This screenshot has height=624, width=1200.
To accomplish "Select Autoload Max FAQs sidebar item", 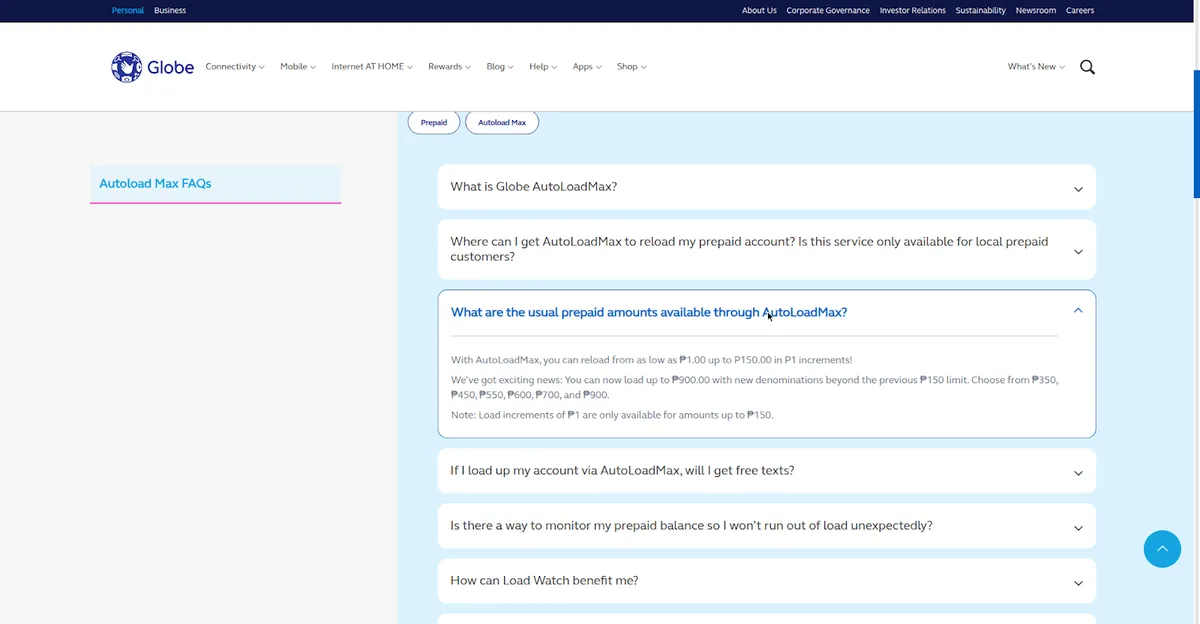I will (215, 184).
